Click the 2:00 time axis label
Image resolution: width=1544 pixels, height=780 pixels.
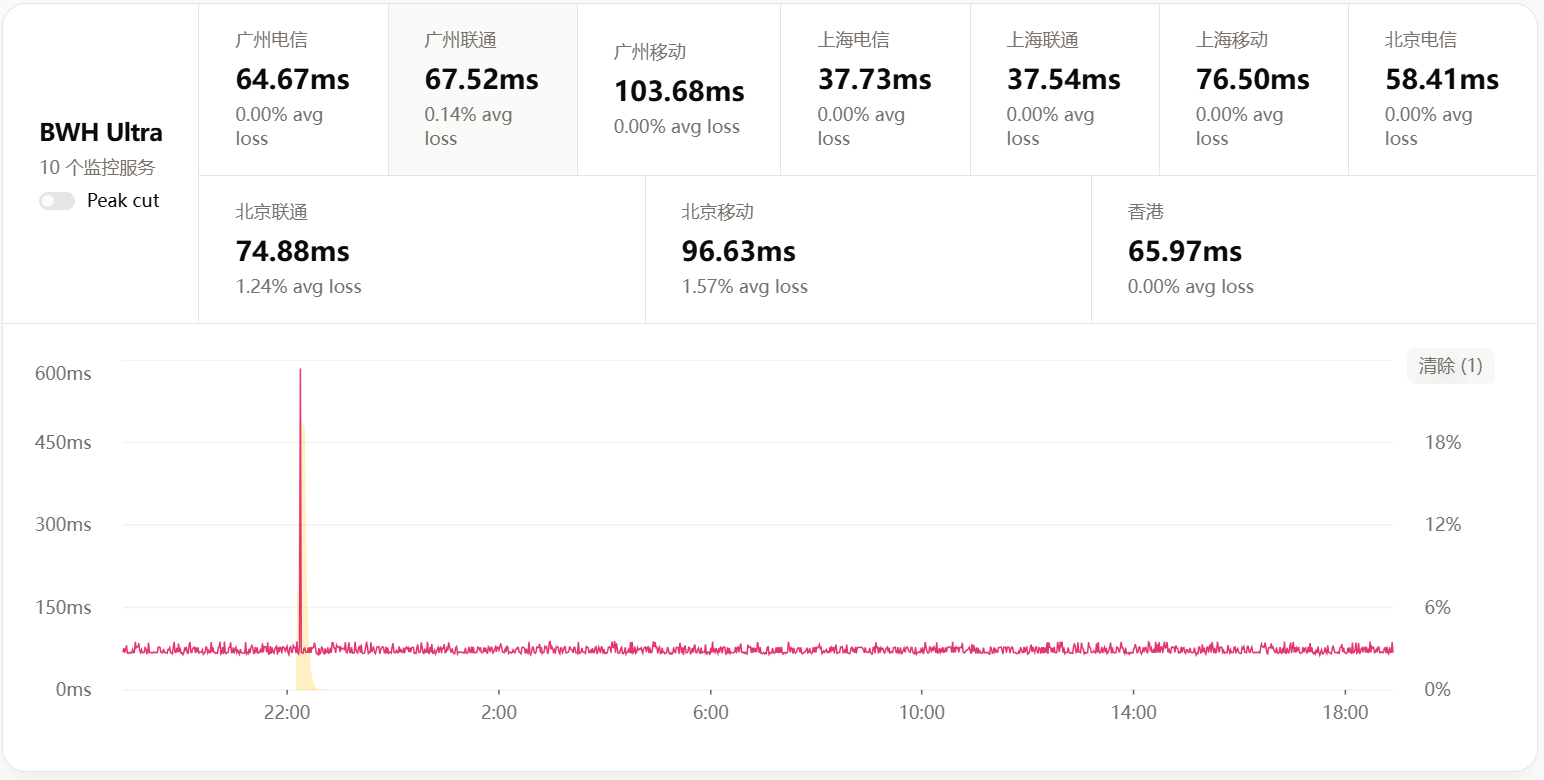click(499, 713)
